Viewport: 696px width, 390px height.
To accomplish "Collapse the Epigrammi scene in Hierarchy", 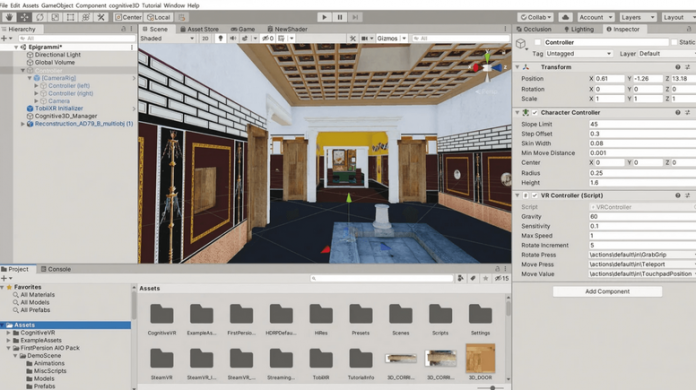I will pyautogui.click(x=16, y=47).
